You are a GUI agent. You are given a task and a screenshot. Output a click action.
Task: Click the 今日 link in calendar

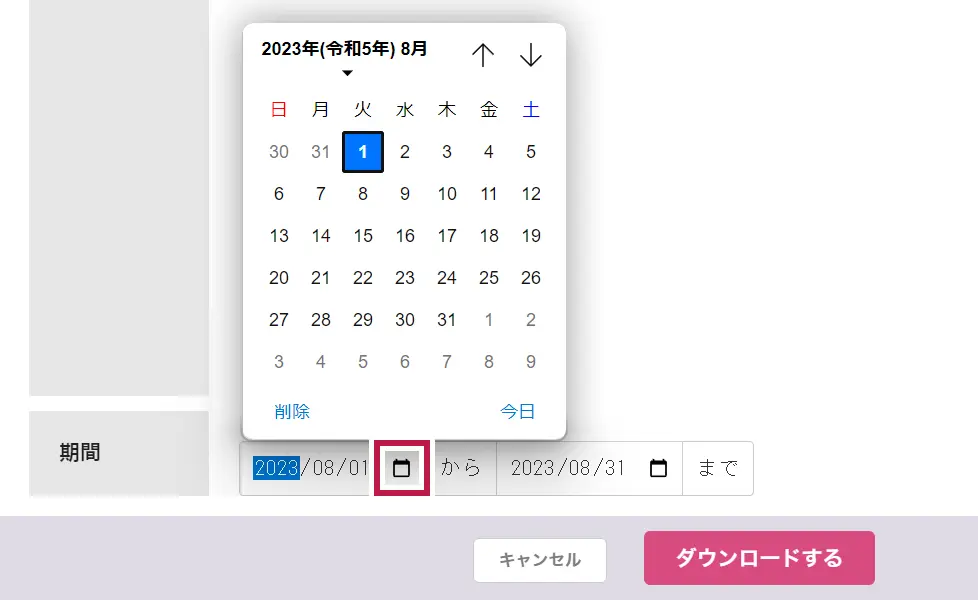pyautogui.click(x=518, y=412)
